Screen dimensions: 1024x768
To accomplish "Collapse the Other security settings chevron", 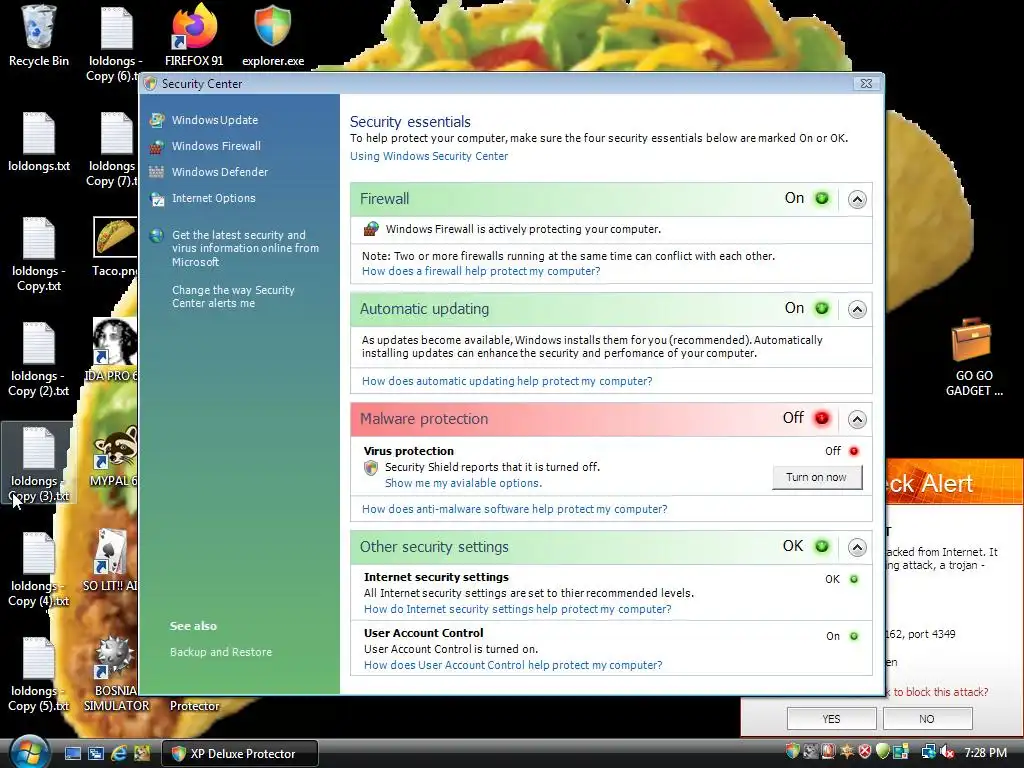I will (x=857, y=547).
